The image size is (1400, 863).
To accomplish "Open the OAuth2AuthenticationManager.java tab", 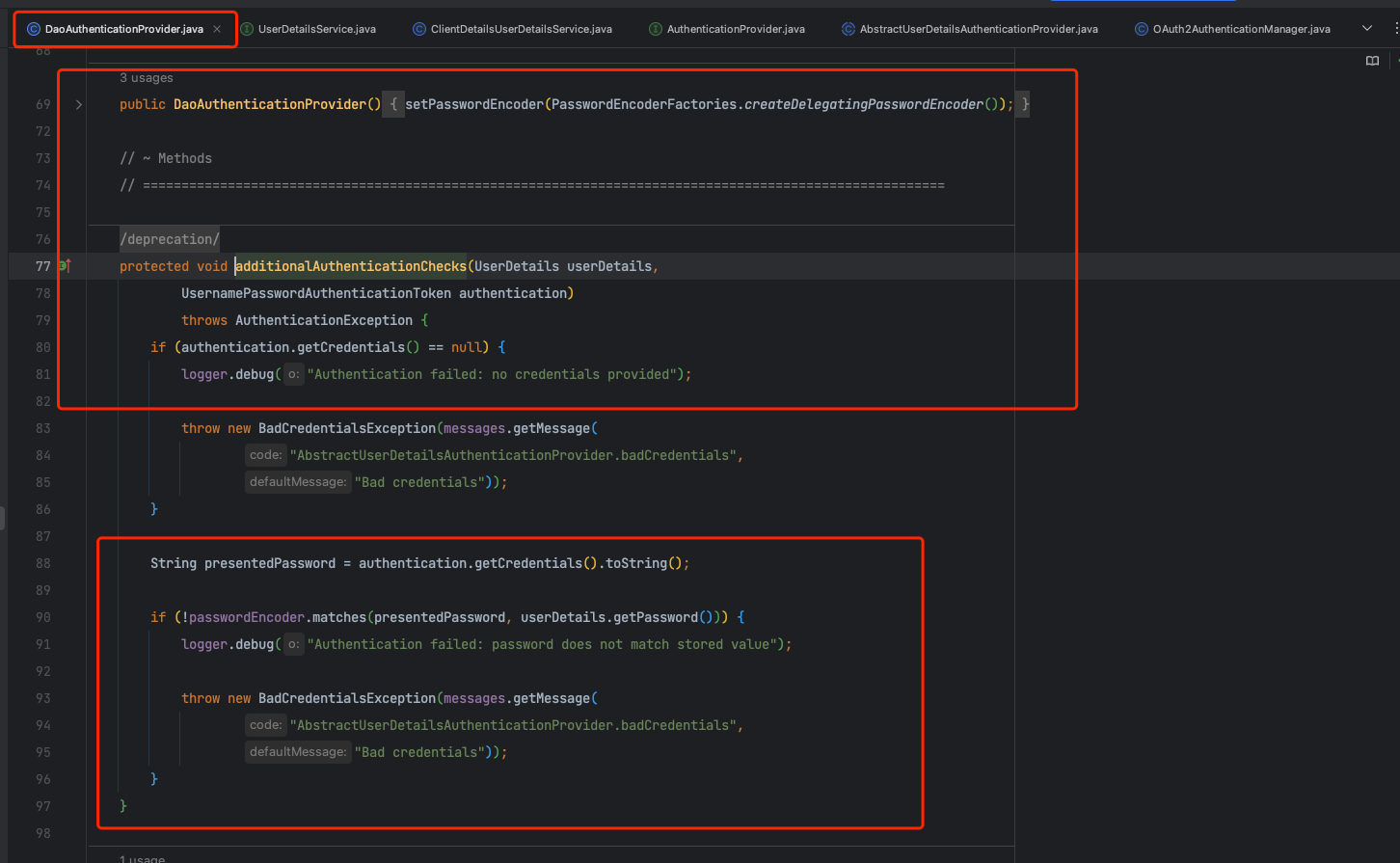I will (x=1241, y=29).
